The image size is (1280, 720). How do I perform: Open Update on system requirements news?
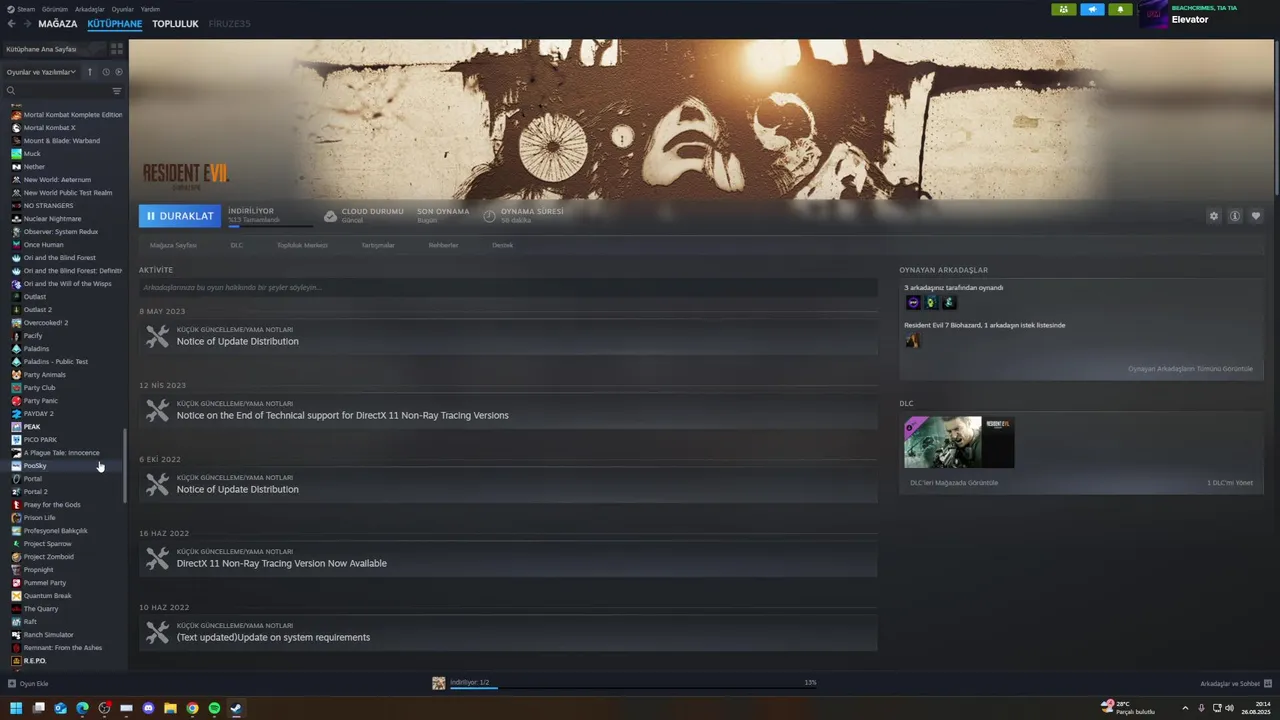pyautogui.click(x=508, y=633)
